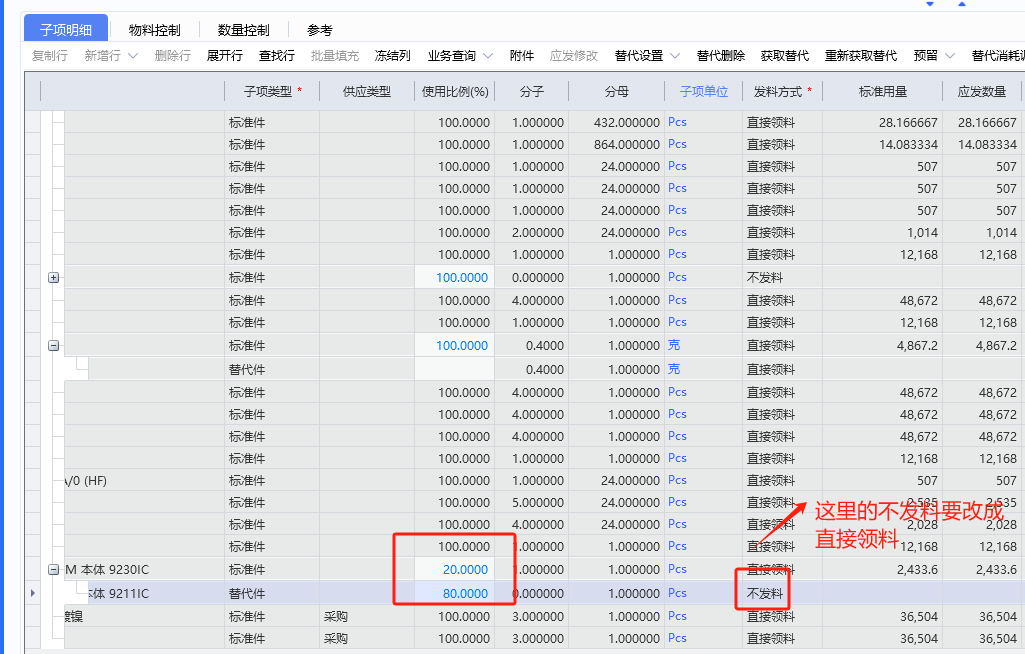Image resolution: width=1025 pixels, height=654 pixels.
Task: Expand the collapsed row with 不发料 and 0.000000 分子
Action: point(54,277)
